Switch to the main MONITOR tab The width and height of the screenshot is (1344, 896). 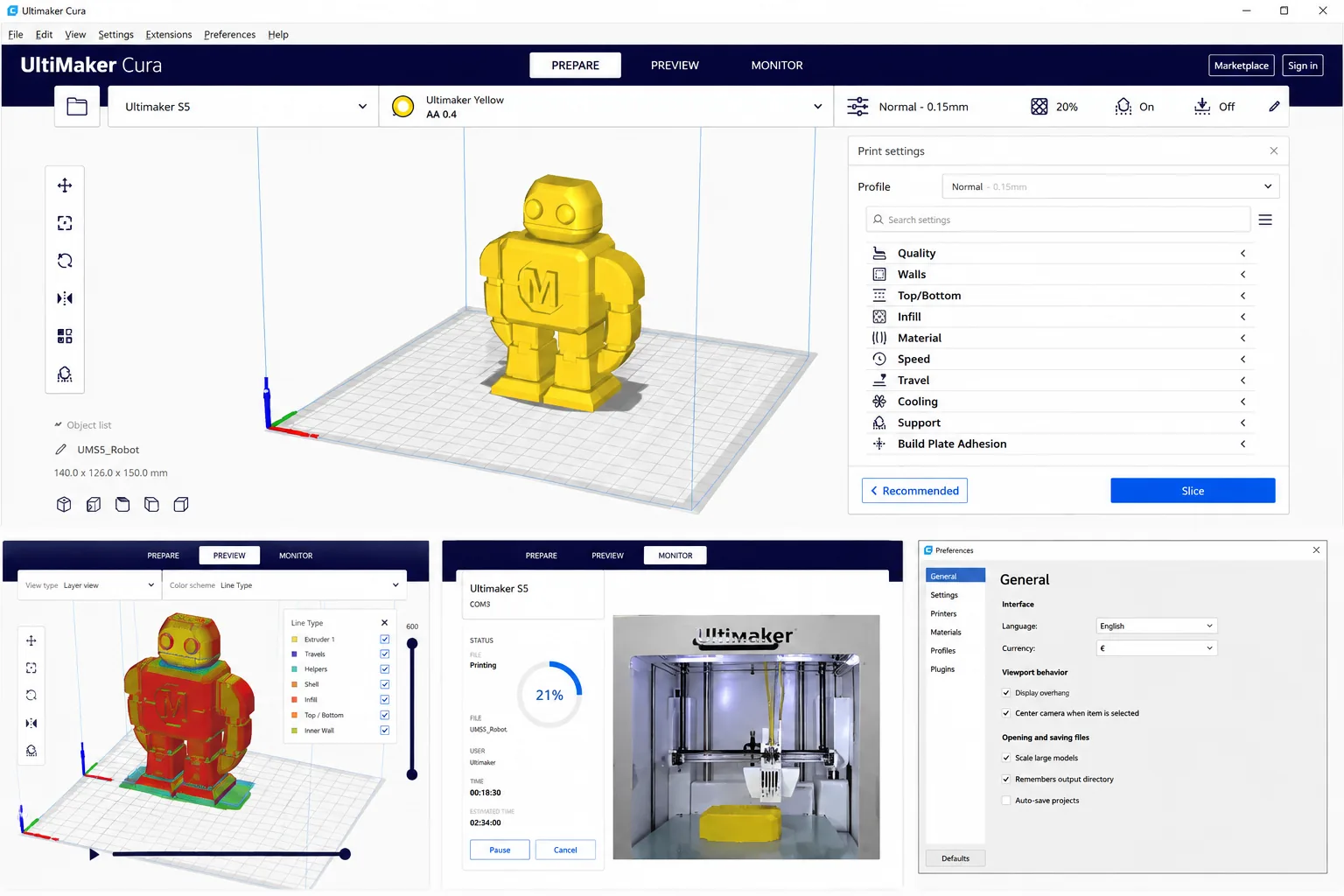click(x=777, y=66)
